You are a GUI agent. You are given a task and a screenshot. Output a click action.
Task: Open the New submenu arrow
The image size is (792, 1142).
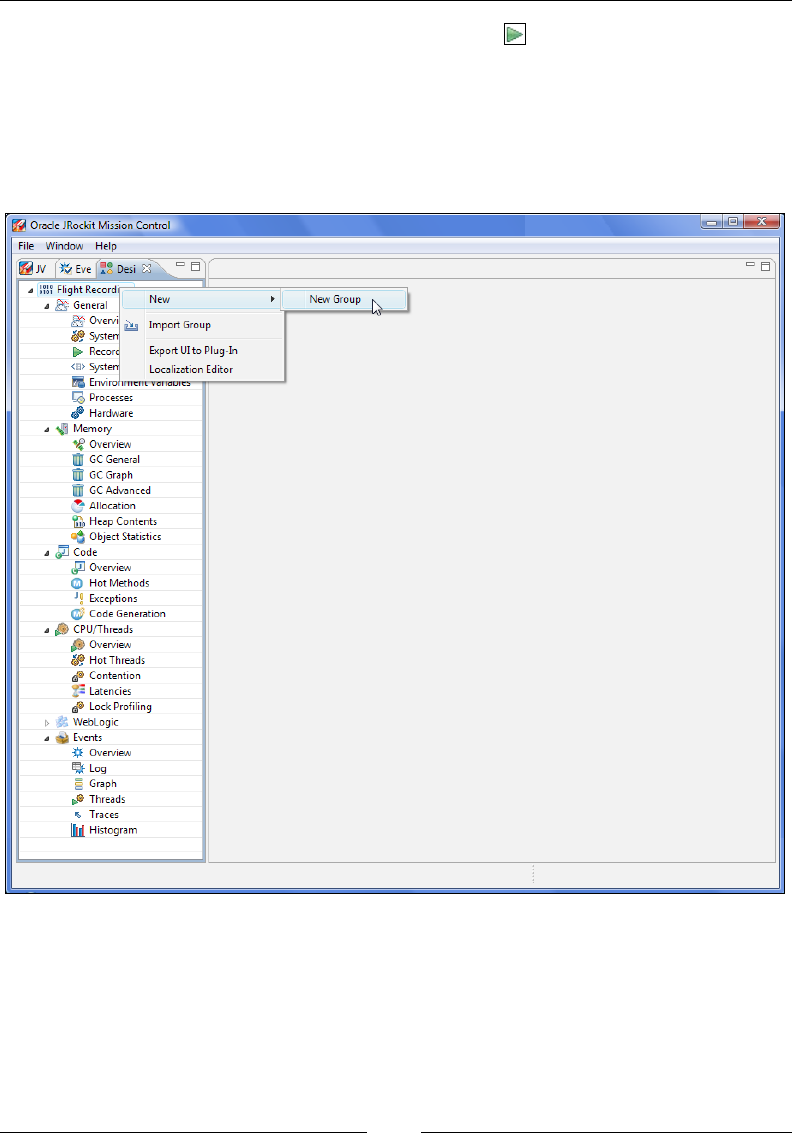(x=273, y=299)
